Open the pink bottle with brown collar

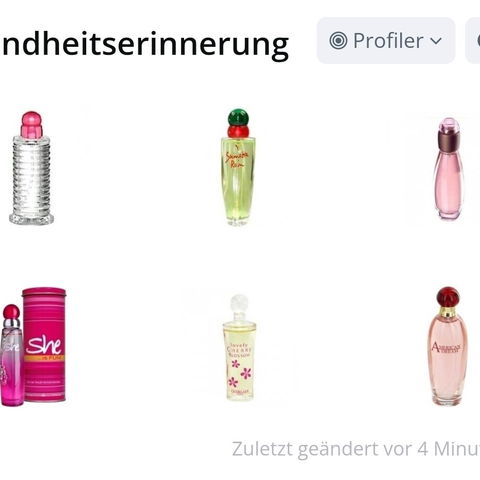point(448,169)
